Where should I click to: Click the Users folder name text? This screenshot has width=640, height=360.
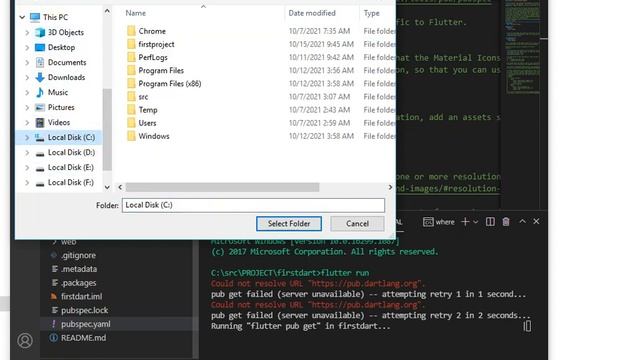[147, 123]
